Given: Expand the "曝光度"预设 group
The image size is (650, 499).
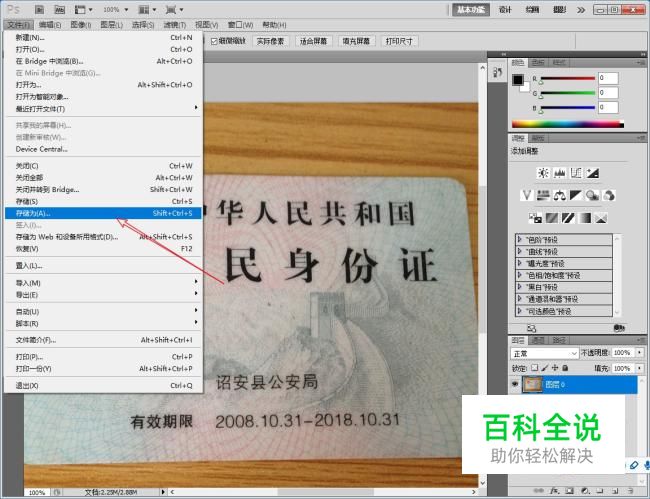Looking at the screenshot, I should (519, 263).
